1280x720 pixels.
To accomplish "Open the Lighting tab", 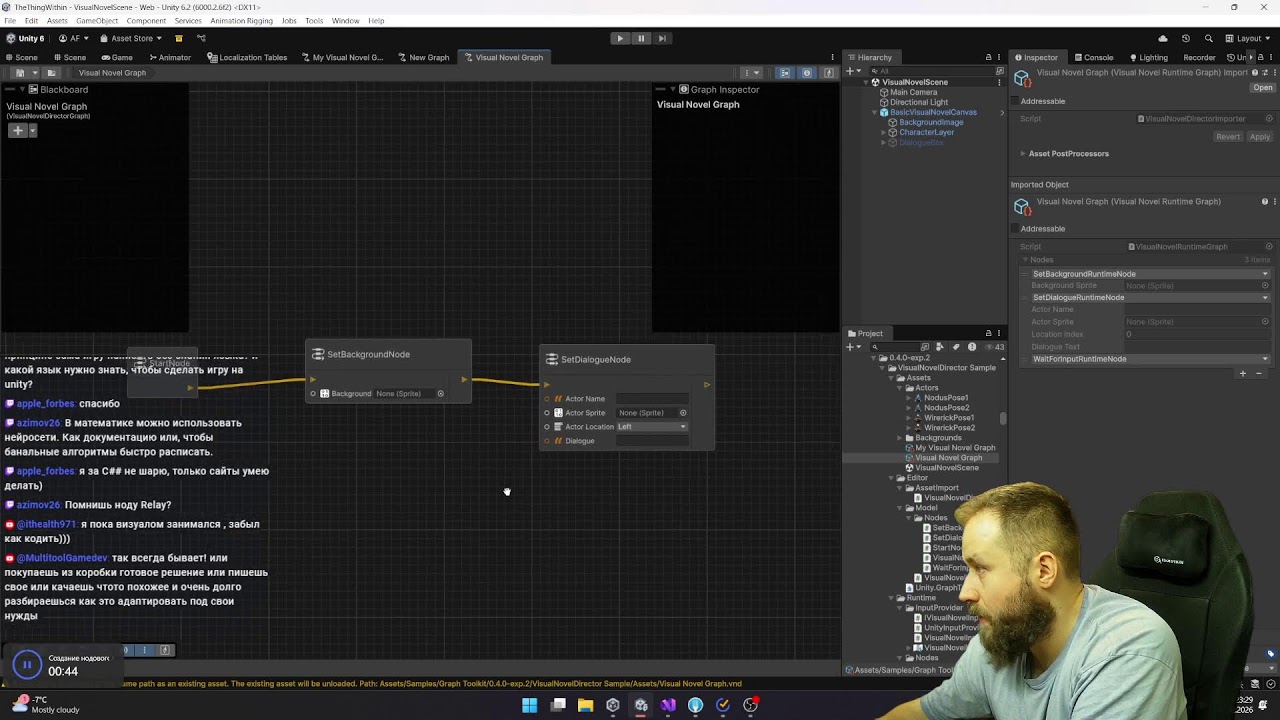I will click(1148, 57).
